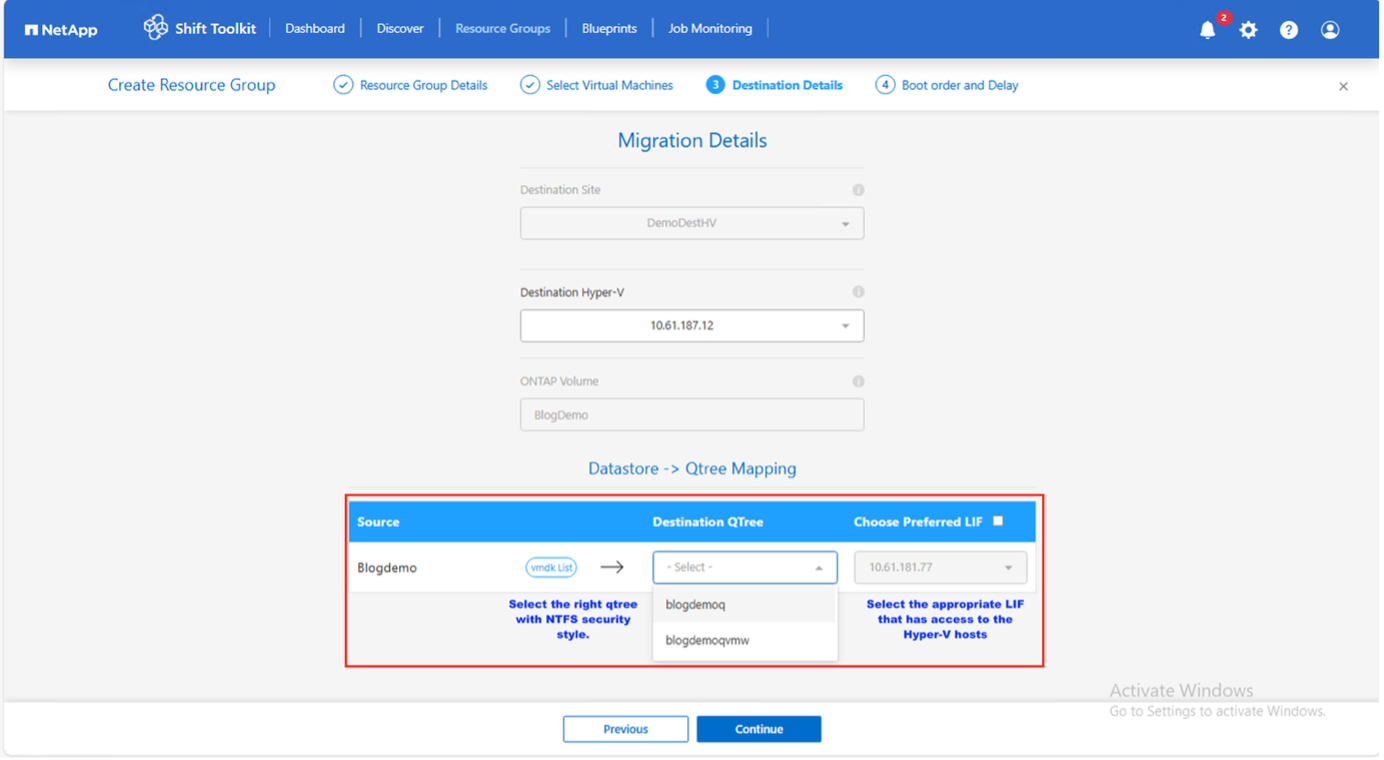This screenshot has height=760, width=1384.
Task: Open the Destination Hyper-V dropdown
Action: point(691,325)
